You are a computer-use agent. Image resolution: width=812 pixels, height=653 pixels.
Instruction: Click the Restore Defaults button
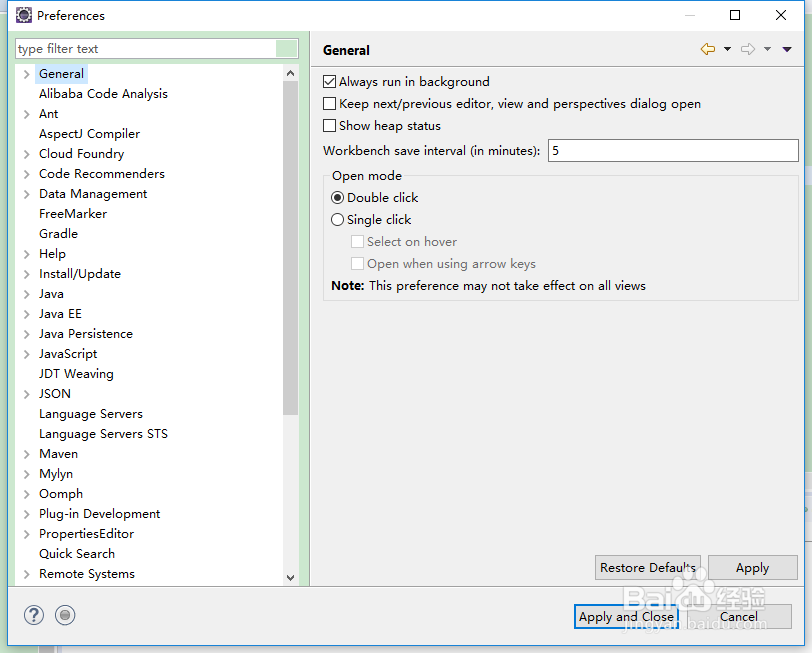pos(647,568)
